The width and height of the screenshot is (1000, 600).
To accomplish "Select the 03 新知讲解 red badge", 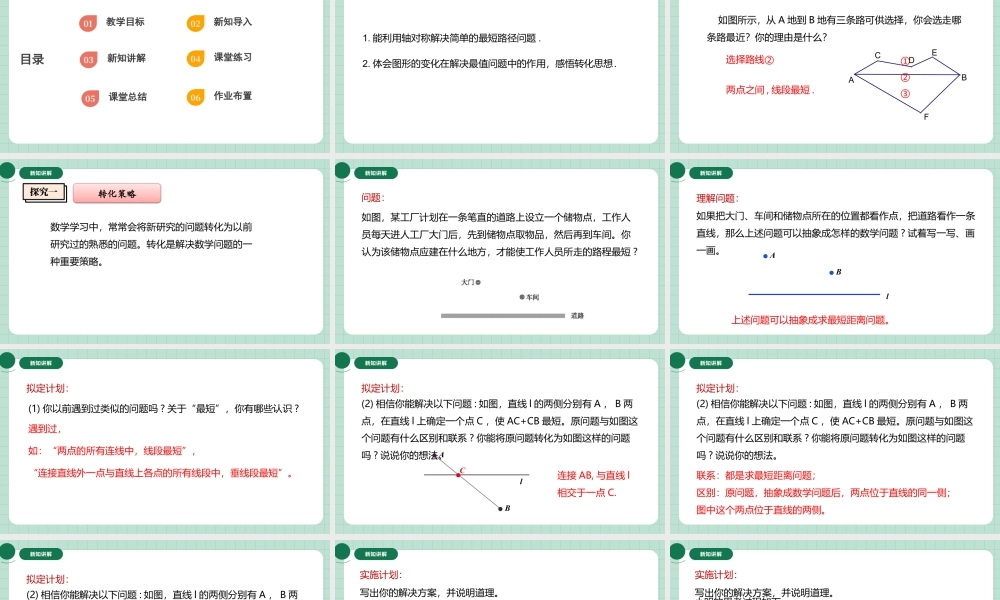I will click(89, 58).
